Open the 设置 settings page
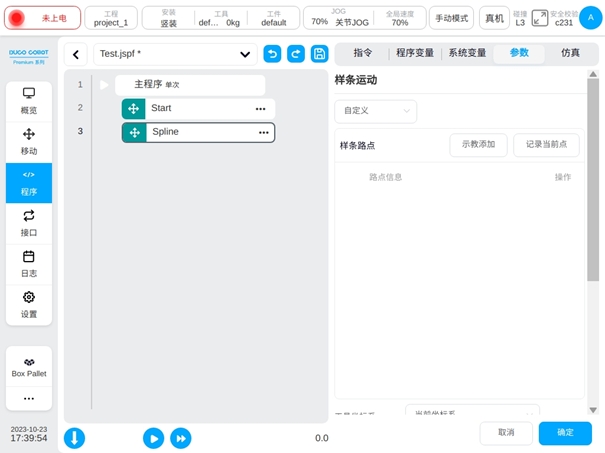Screen dimensions: 605x453 pos(29,304)
